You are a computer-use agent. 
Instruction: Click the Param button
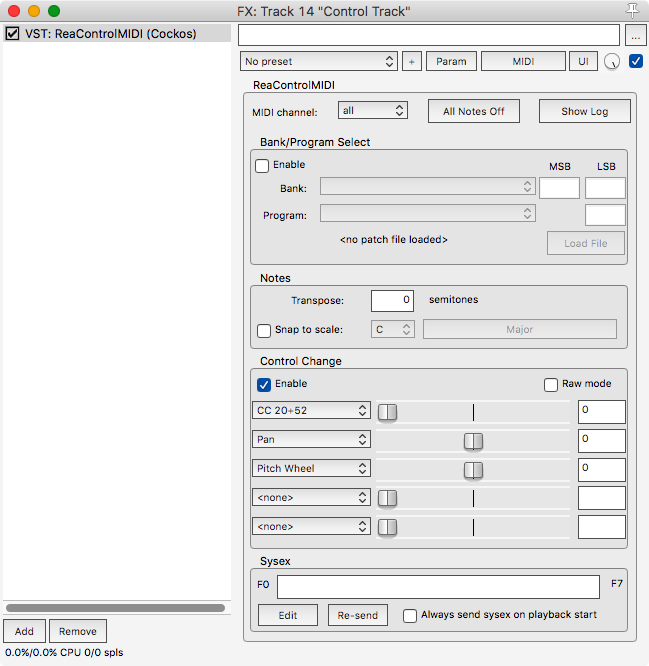point(451,61)
